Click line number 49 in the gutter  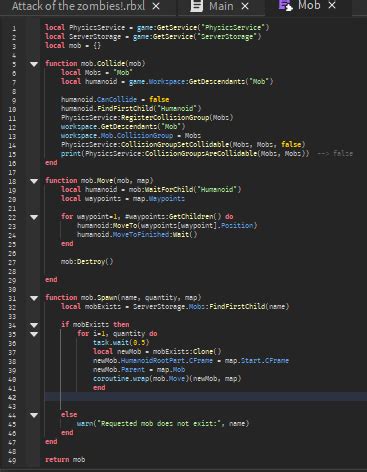point(12,460)
